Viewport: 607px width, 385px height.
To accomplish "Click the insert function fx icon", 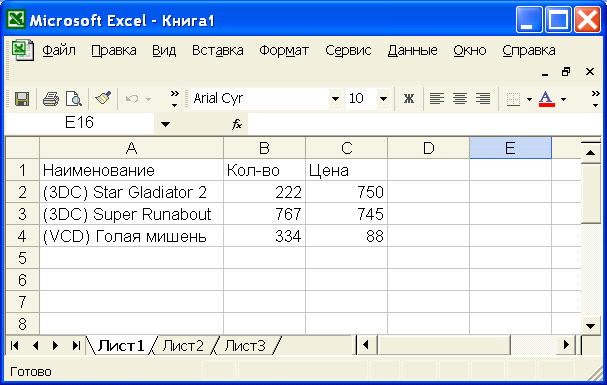I will [237, 124].
